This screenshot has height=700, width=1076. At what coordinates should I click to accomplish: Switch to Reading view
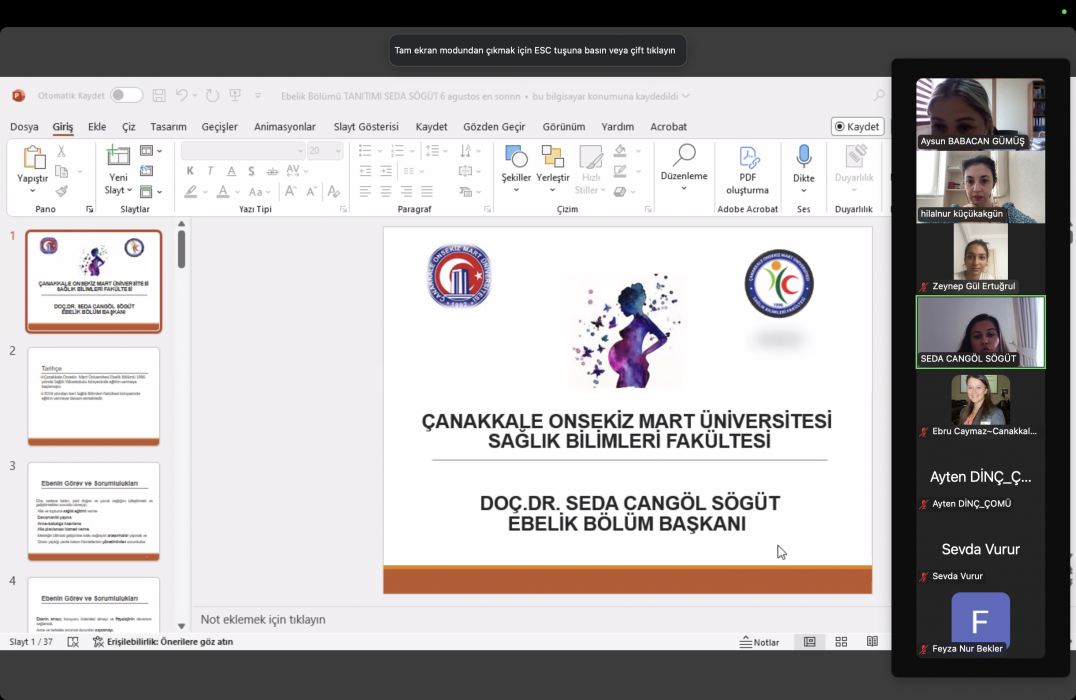[872, 642]
